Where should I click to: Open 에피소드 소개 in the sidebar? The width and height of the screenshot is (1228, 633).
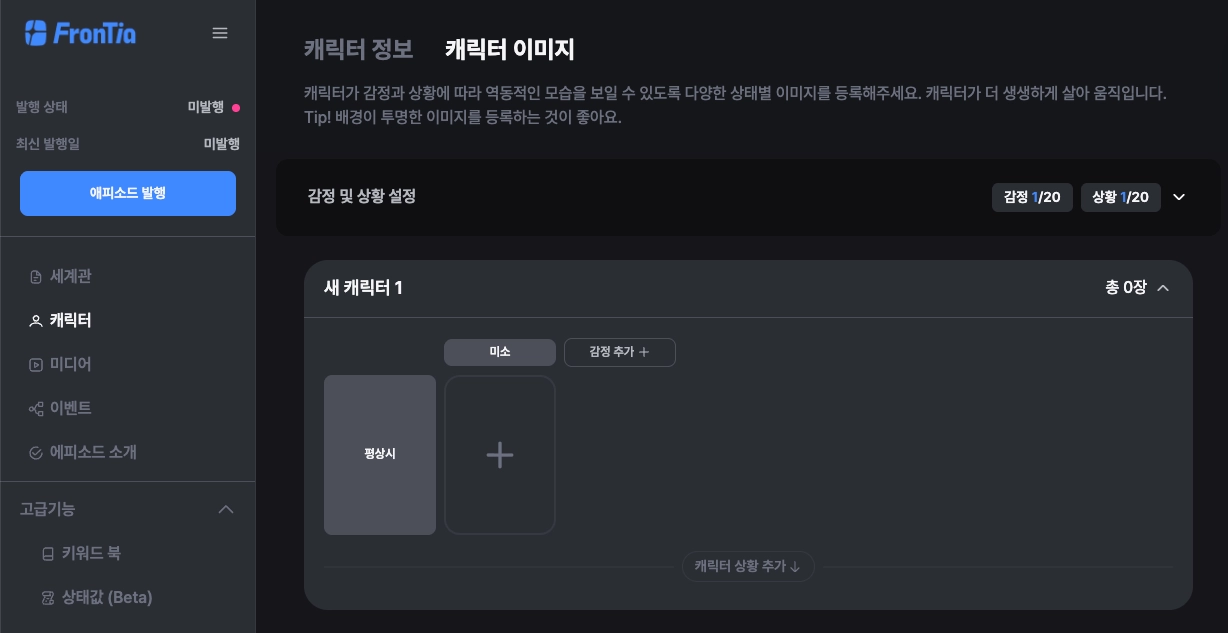coord(92,452)
